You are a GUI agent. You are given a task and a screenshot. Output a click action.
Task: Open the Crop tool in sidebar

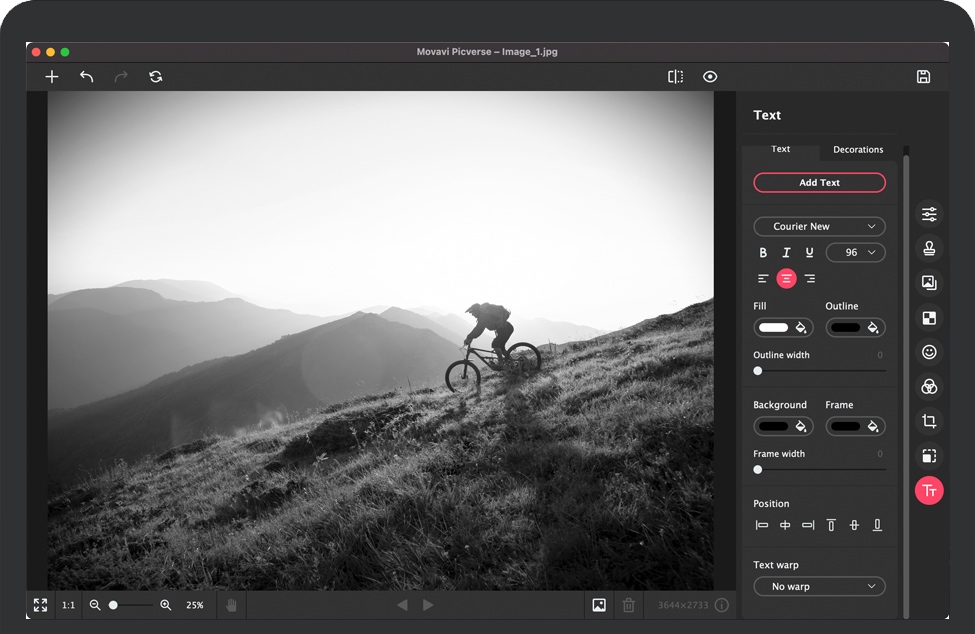click(929, 422)
